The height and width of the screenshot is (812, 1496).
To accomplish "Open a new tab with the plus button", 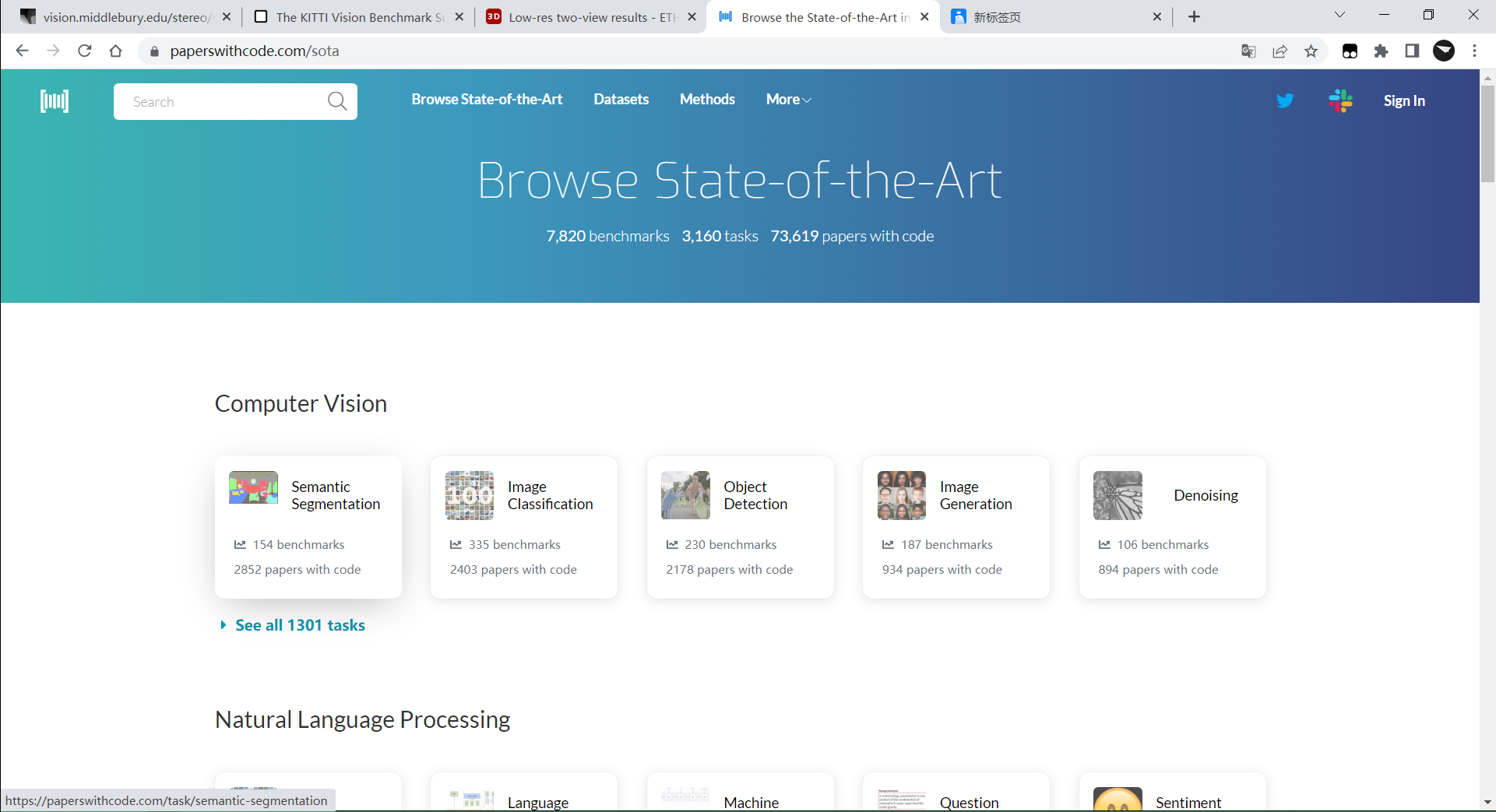I will click(x=1194, y=16).
